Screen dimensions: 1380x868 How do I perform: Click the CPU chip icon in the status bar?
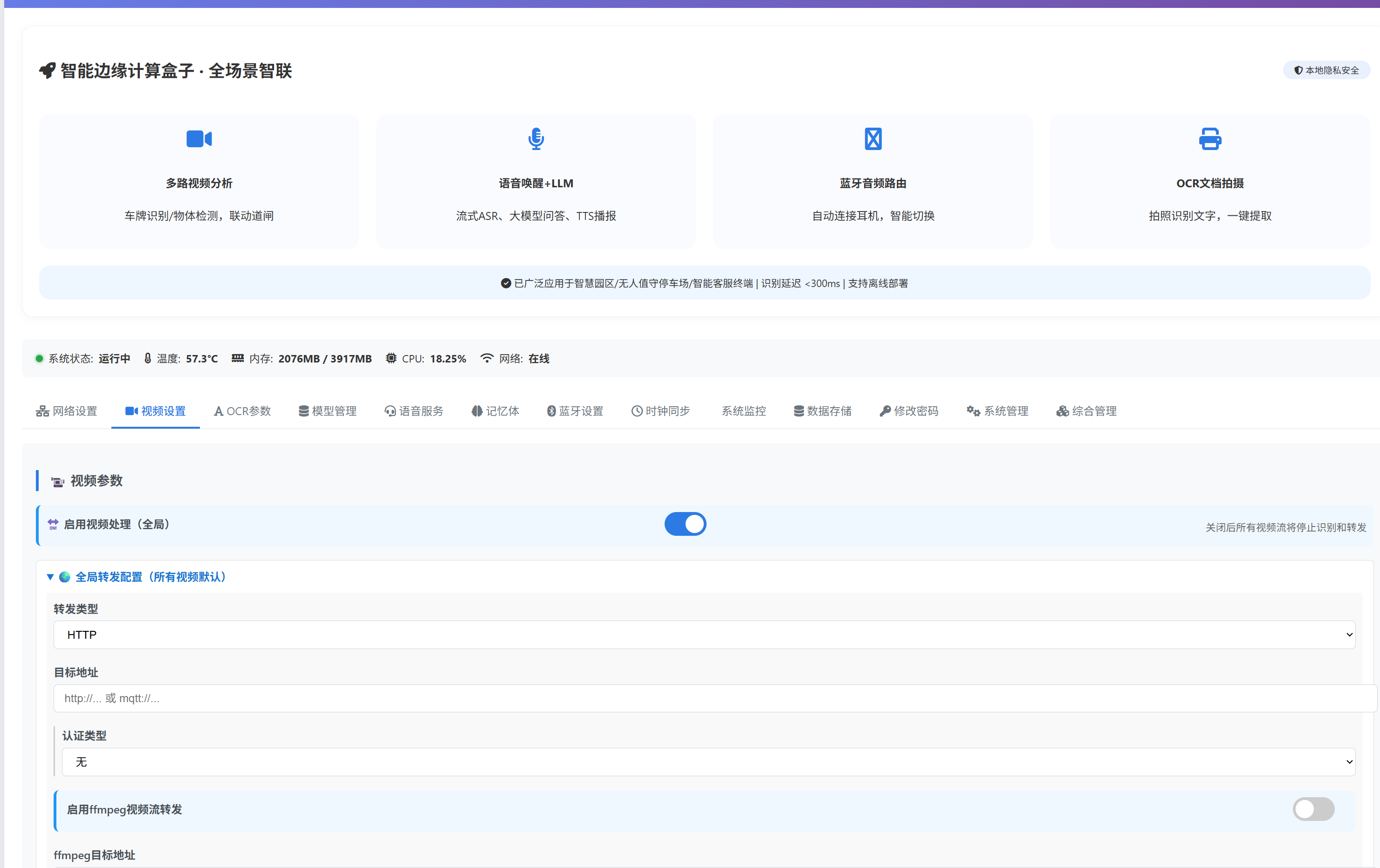(x=391, y=358)
